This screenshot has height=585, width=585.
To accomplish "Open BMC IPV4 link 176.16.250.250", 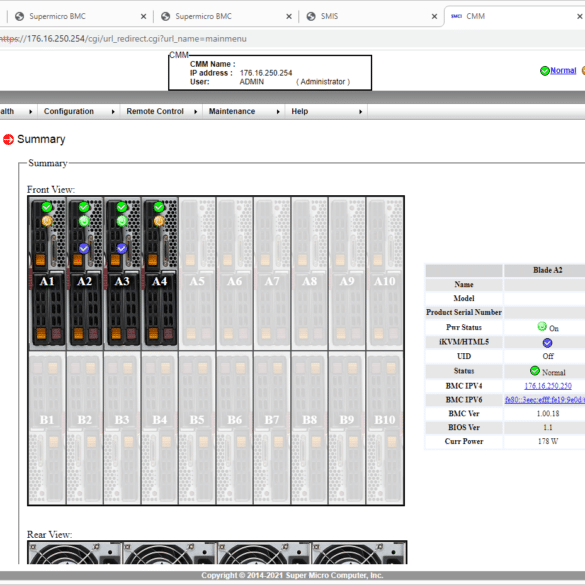I will (x=548, y=386).
